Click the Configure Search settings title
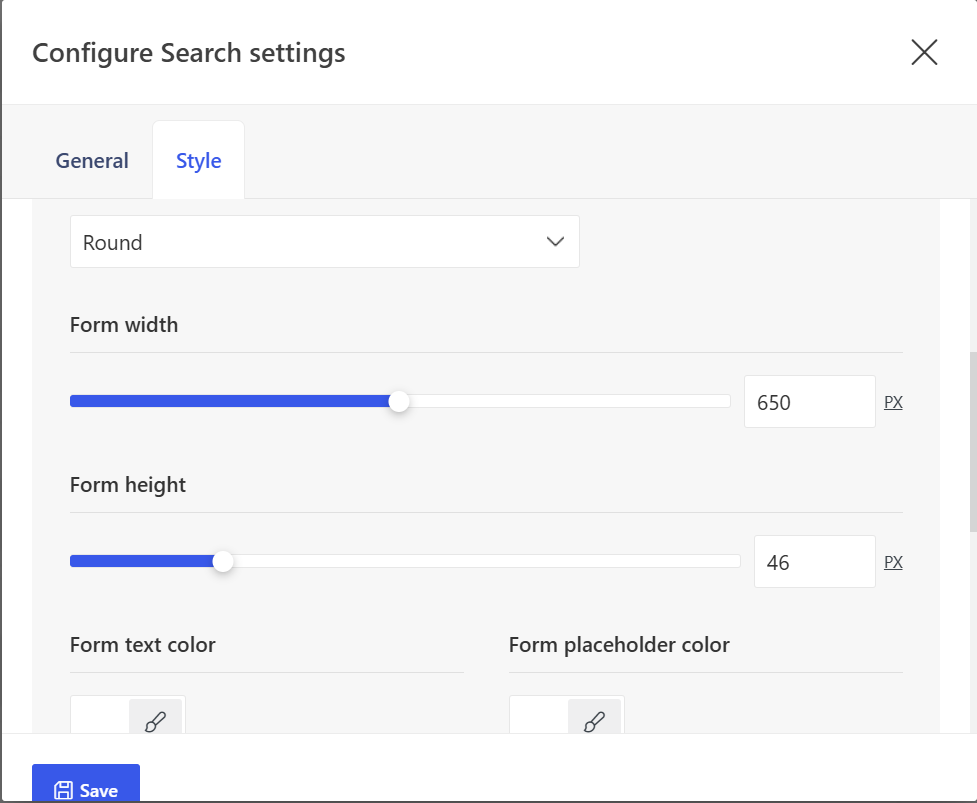The width and height of the screenshot is (977, 803). coord(189,53)
